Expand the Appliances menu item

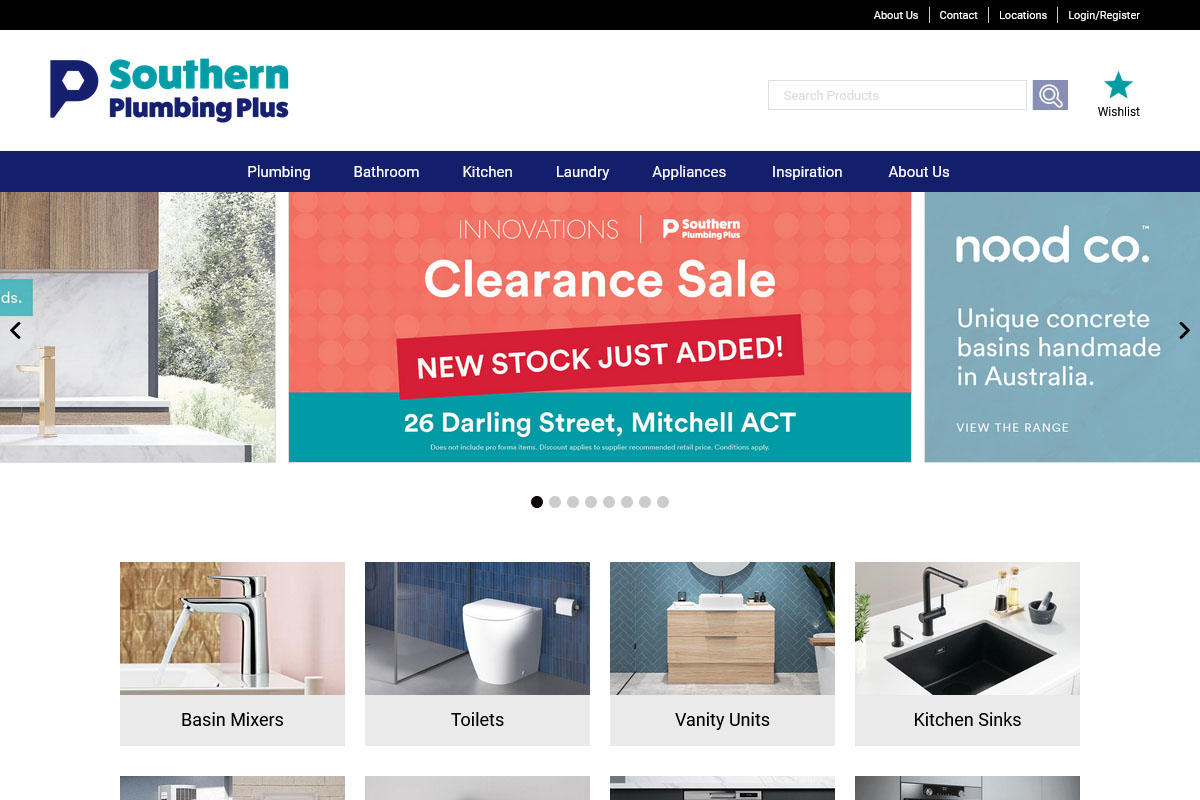tap(689, 172)
